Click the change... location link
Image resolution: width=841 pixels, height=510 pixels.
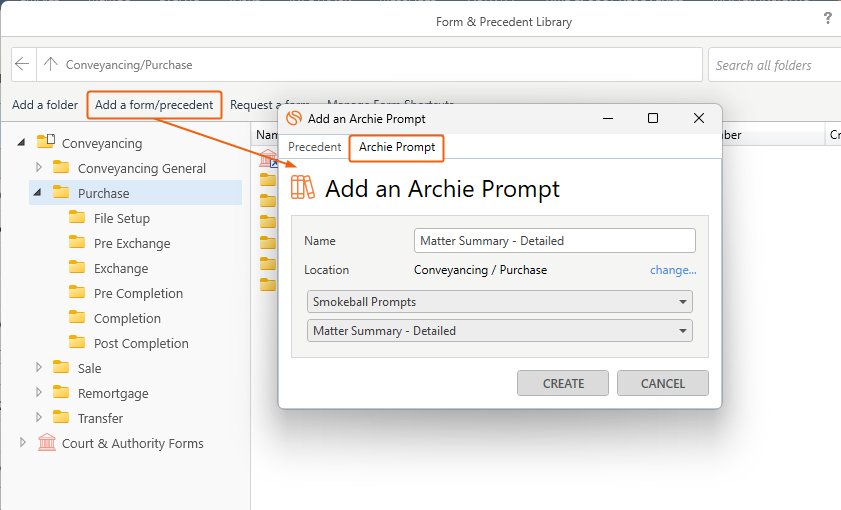click(x=673, y=270)
